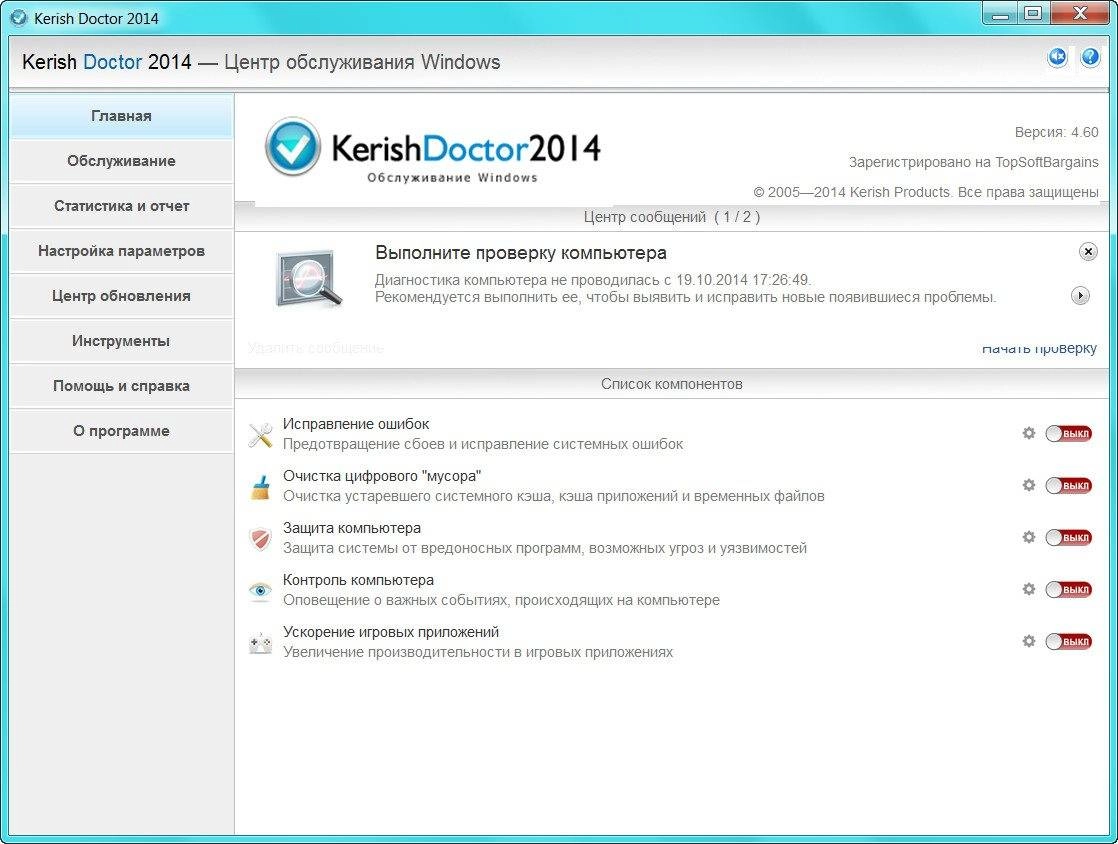The image size is (1118, 844).
Task: Click Защита компьютера component title
Action: (x=352, y=528)
